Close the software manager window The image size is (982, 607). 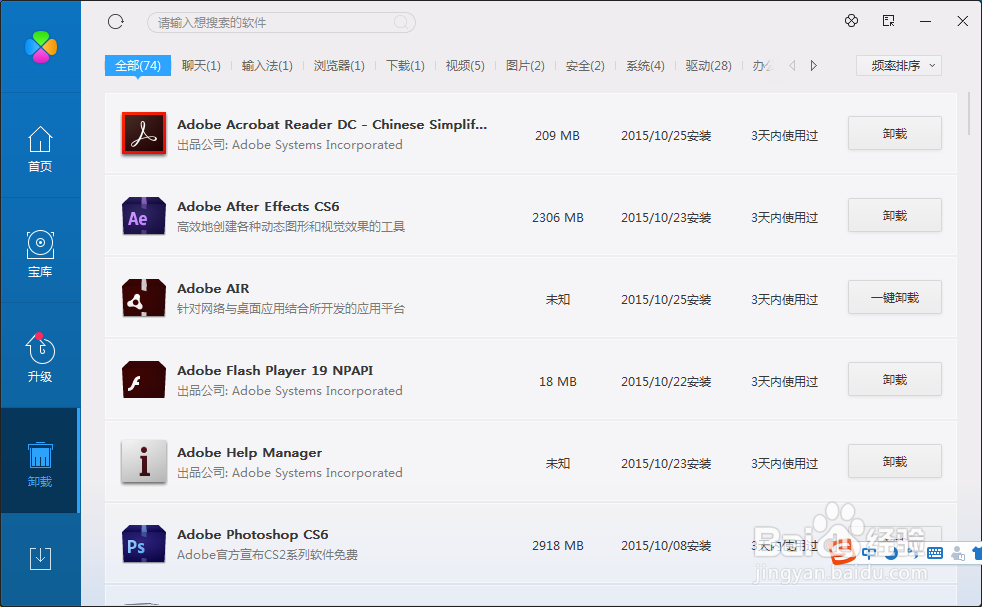[x=963, y=21]
